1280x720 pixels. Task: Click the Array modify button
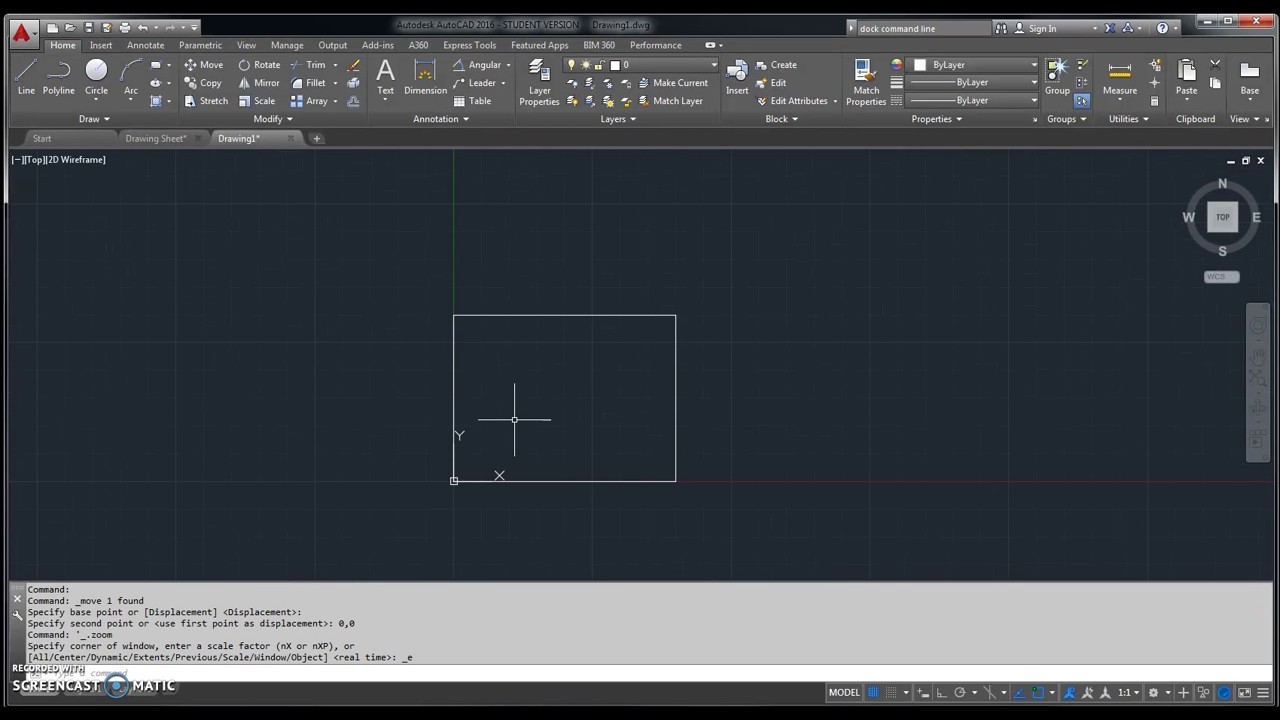tap(310, 101)
